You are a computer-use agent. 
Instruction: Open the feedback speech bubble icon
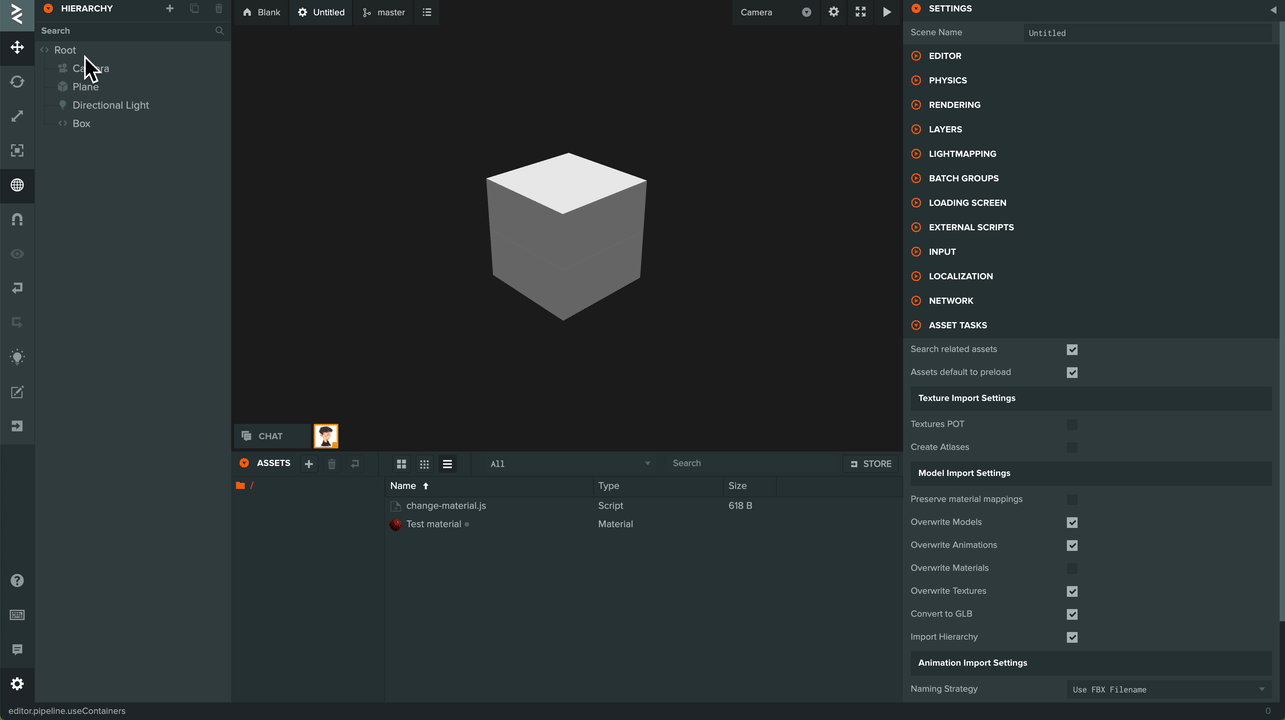click(17, 650)
